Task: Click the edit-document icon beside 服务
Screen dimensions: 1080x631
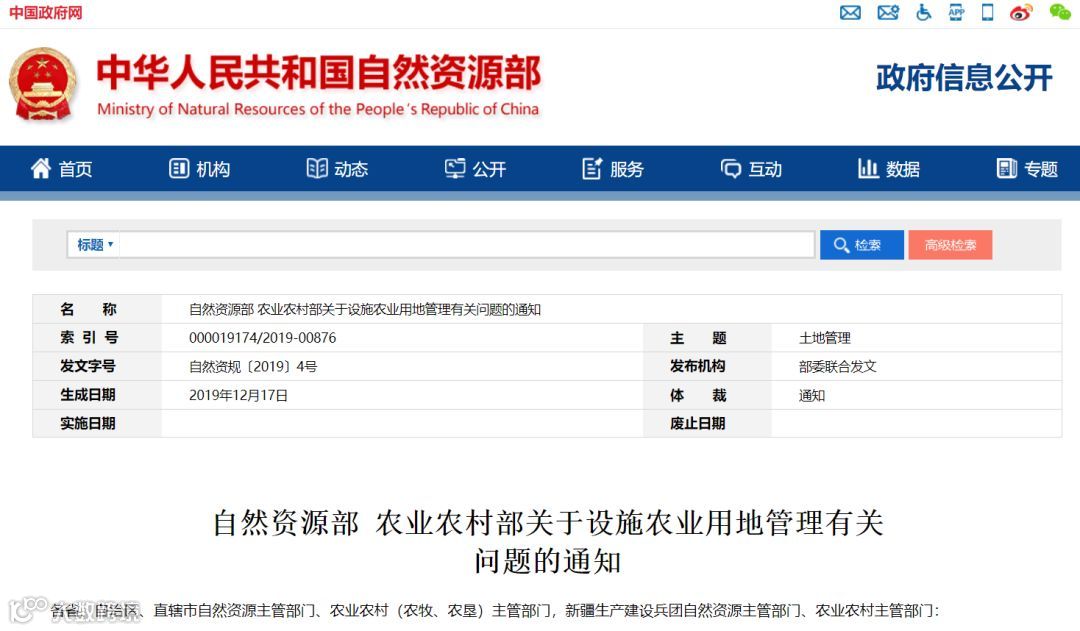Action: (592, 168)
